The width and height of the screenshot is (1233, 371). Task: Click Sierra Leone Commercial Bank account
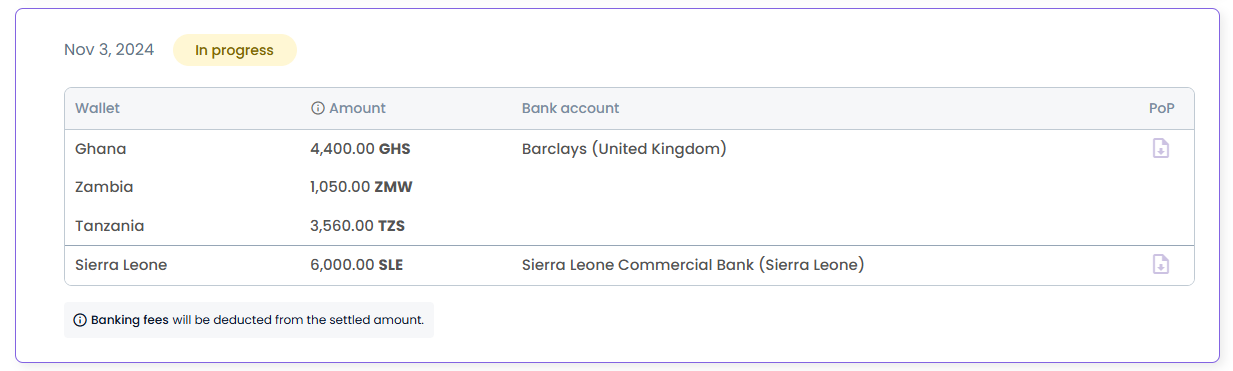coord(693,265)
